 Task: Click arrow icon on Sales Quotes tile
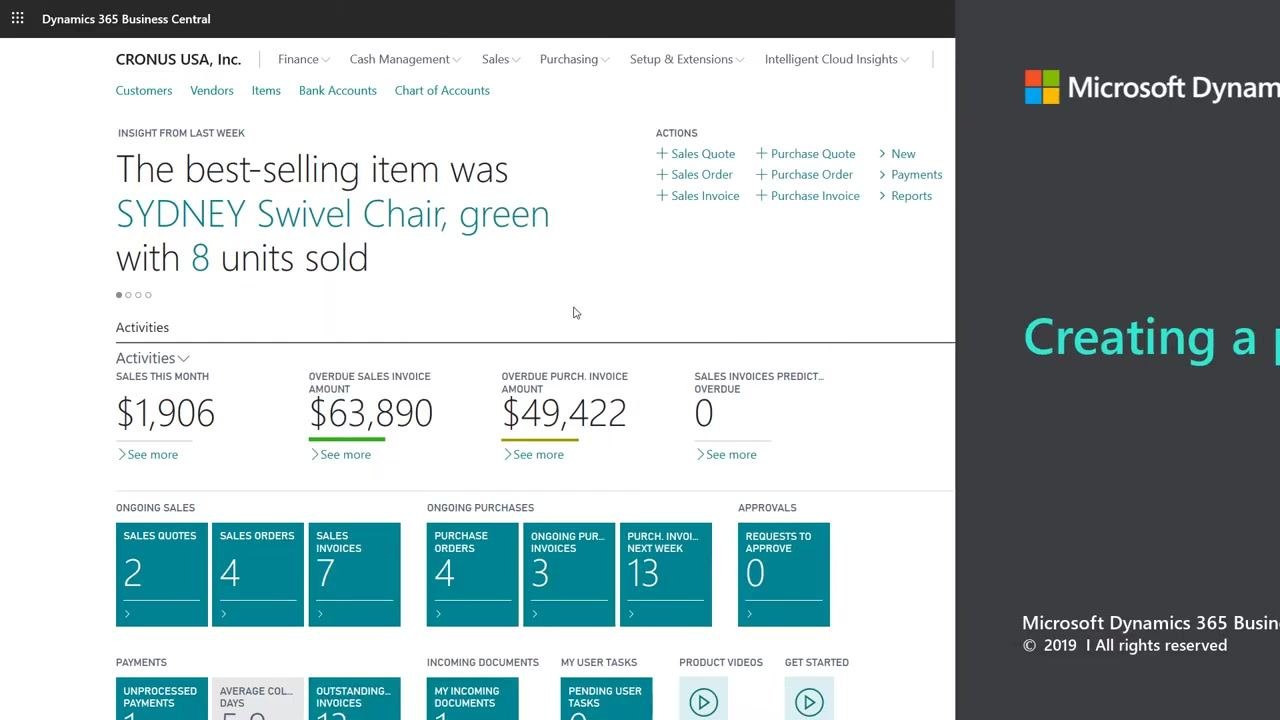pyautogui.click(x=127, y=614)
